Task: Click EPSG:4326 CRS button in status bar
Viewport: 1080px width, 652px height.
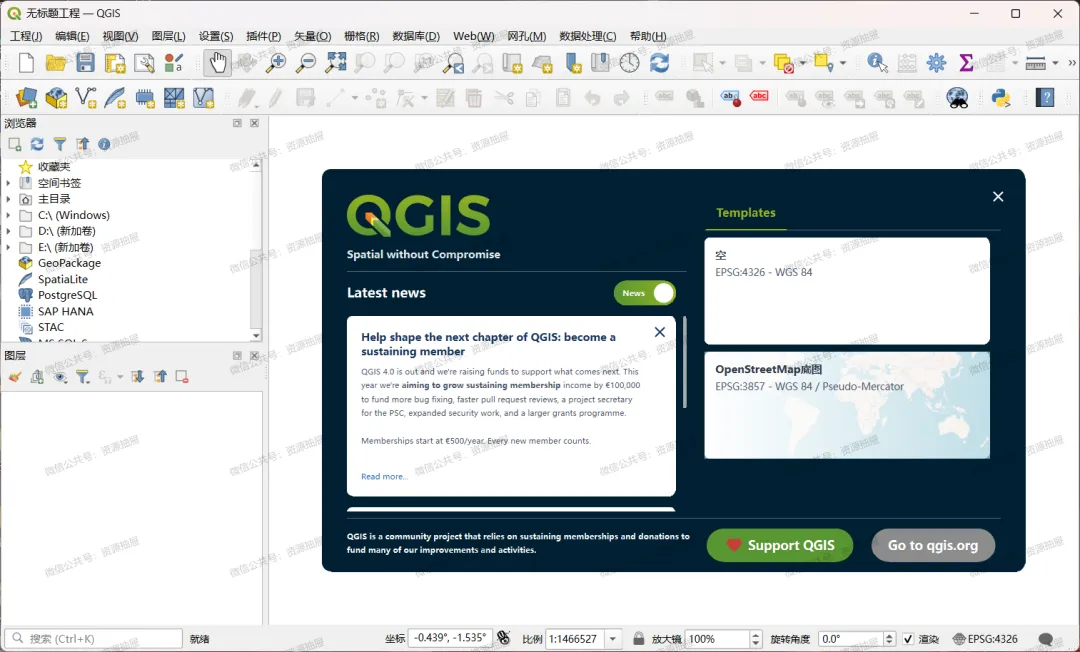Action: (984, 639)
